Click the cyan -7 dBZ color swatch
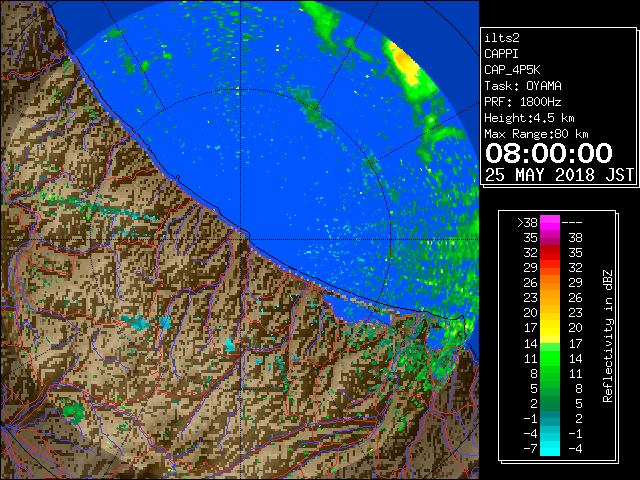 coord(550,448)
